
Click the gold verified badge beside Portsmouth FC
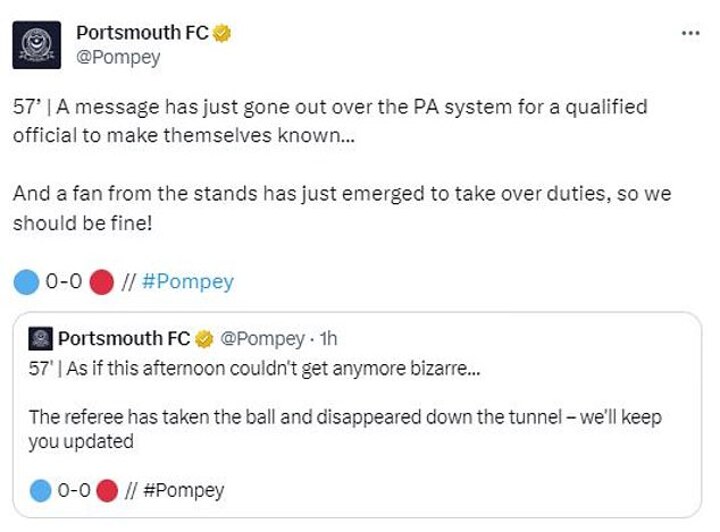(x=222, y=33)
